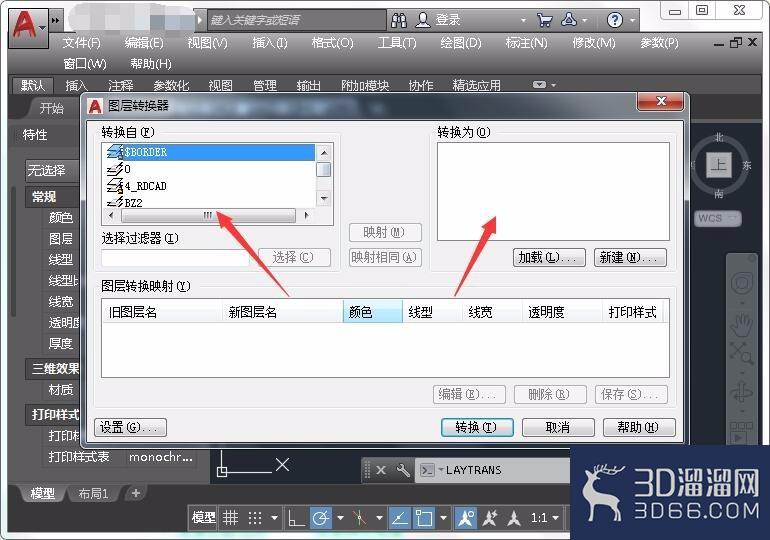Select layer 0 in 转换自 list
Viewport: 770px width, 540px height.
pyautogui.click(x=210, y=169)
